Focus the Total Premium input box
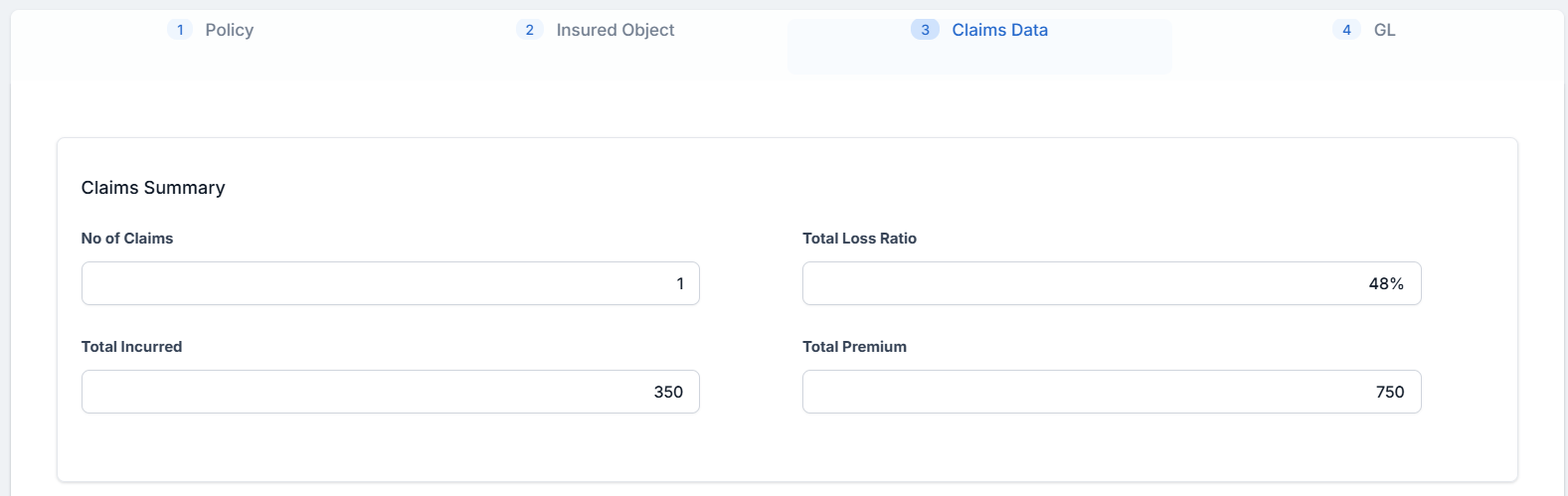1568x496 pixels. pos(1111,392)
